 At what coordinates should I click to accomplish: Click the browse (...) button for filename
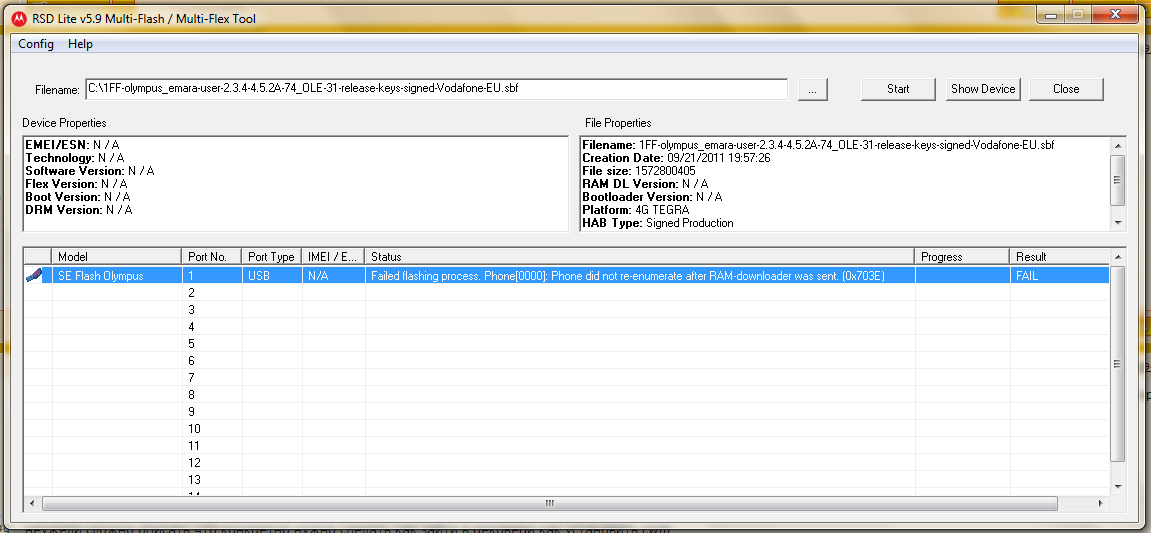pyautogui.click(x=812, y=90)
